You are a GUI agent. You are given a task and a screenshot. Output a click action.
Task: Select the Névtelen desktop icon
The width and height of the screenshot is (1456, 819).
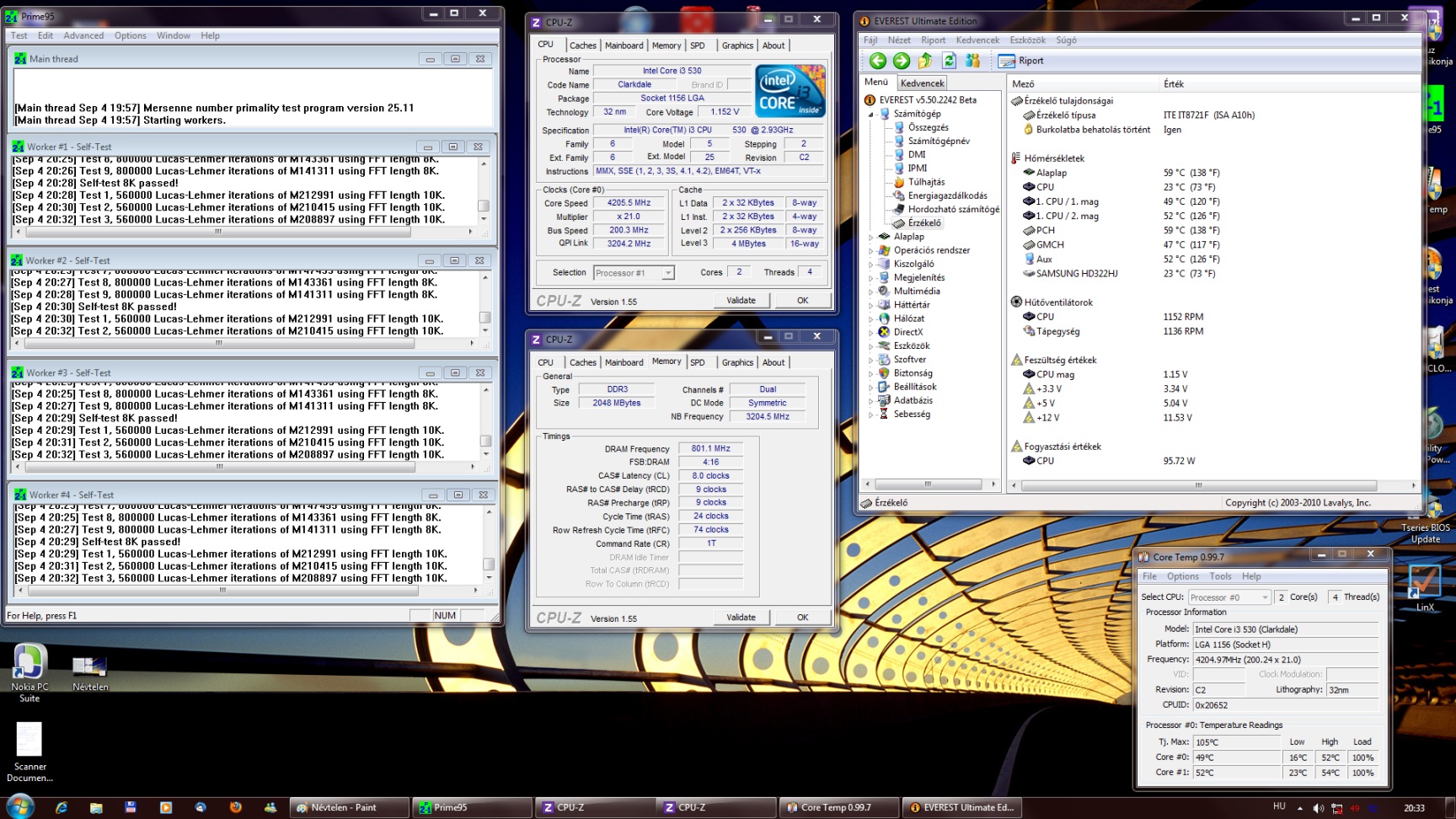coord(90,673)
